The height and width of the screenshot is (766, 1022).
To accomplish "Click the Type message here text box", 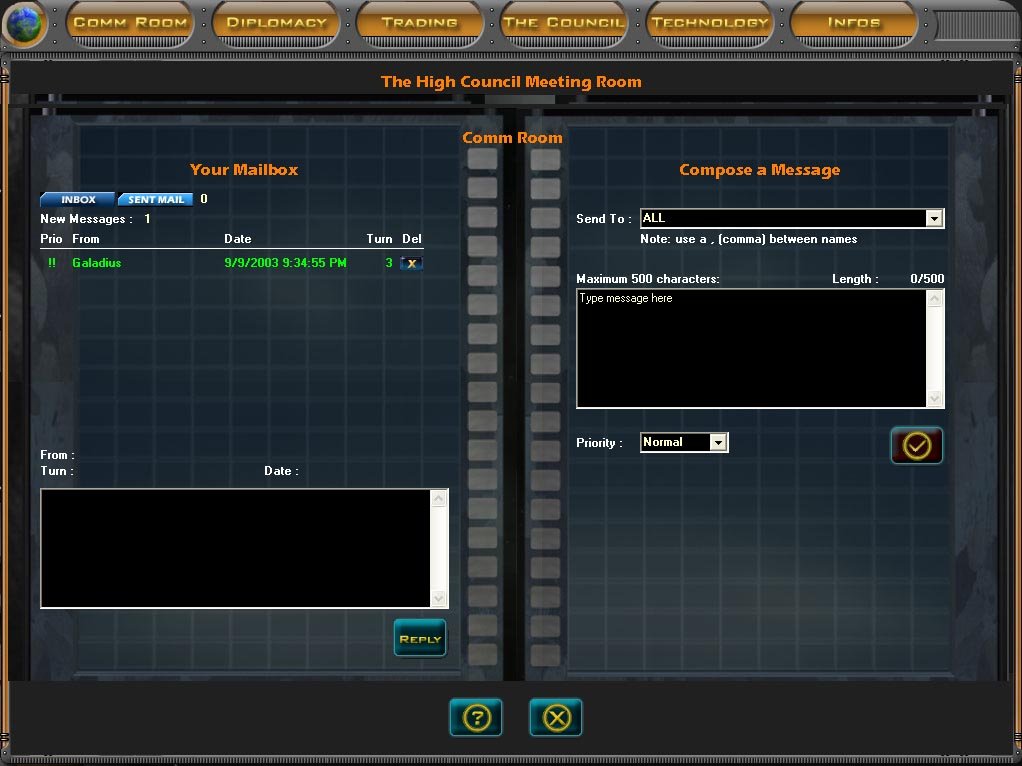I will (751, 348).
